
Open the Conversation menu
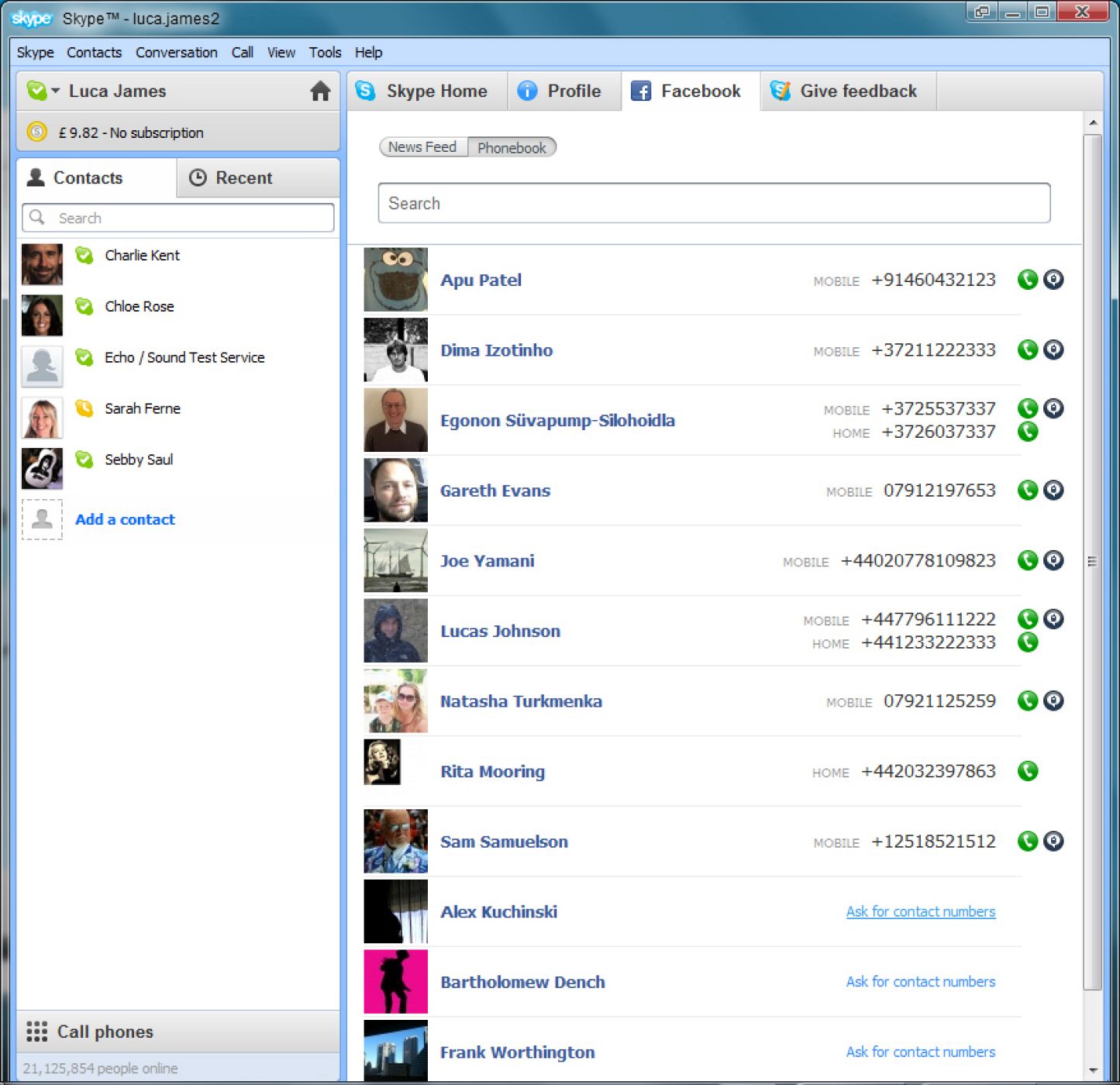(176, 52)
